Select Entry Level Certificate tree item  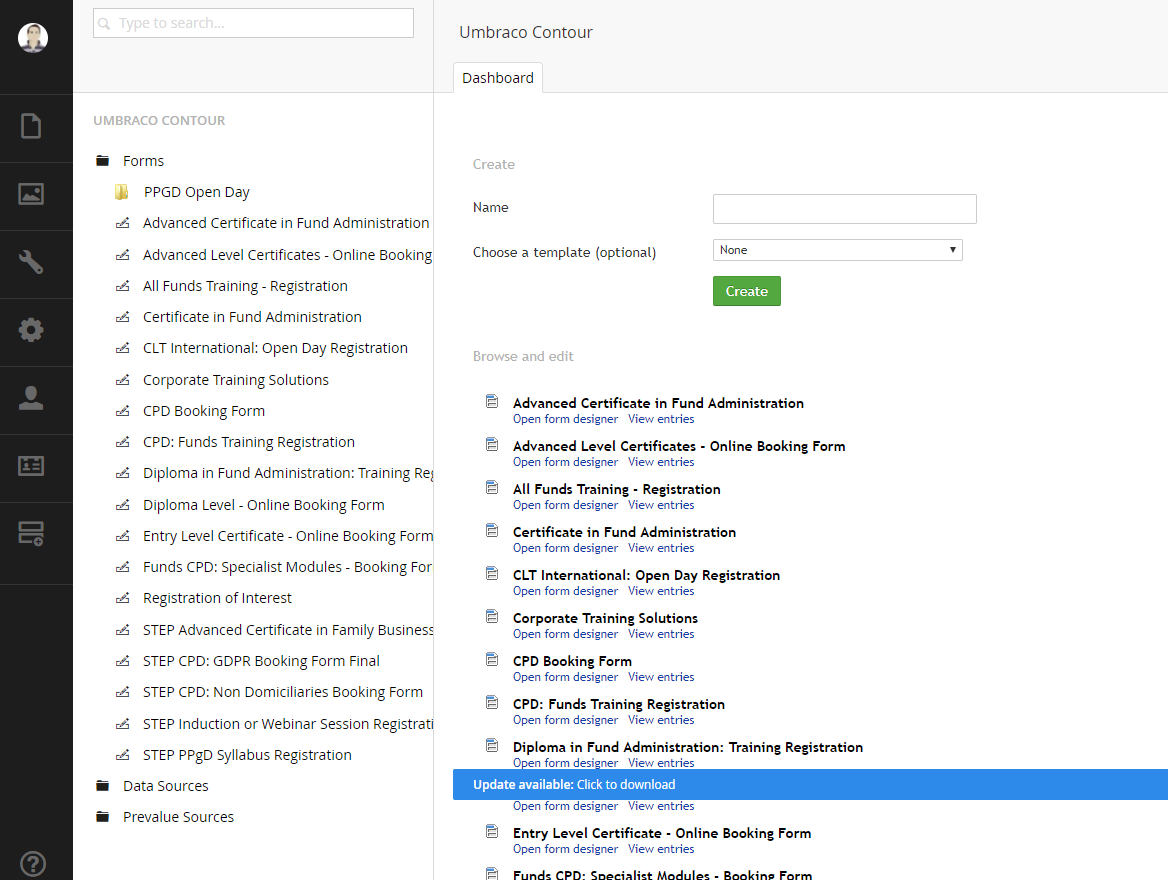click(288, 536)
